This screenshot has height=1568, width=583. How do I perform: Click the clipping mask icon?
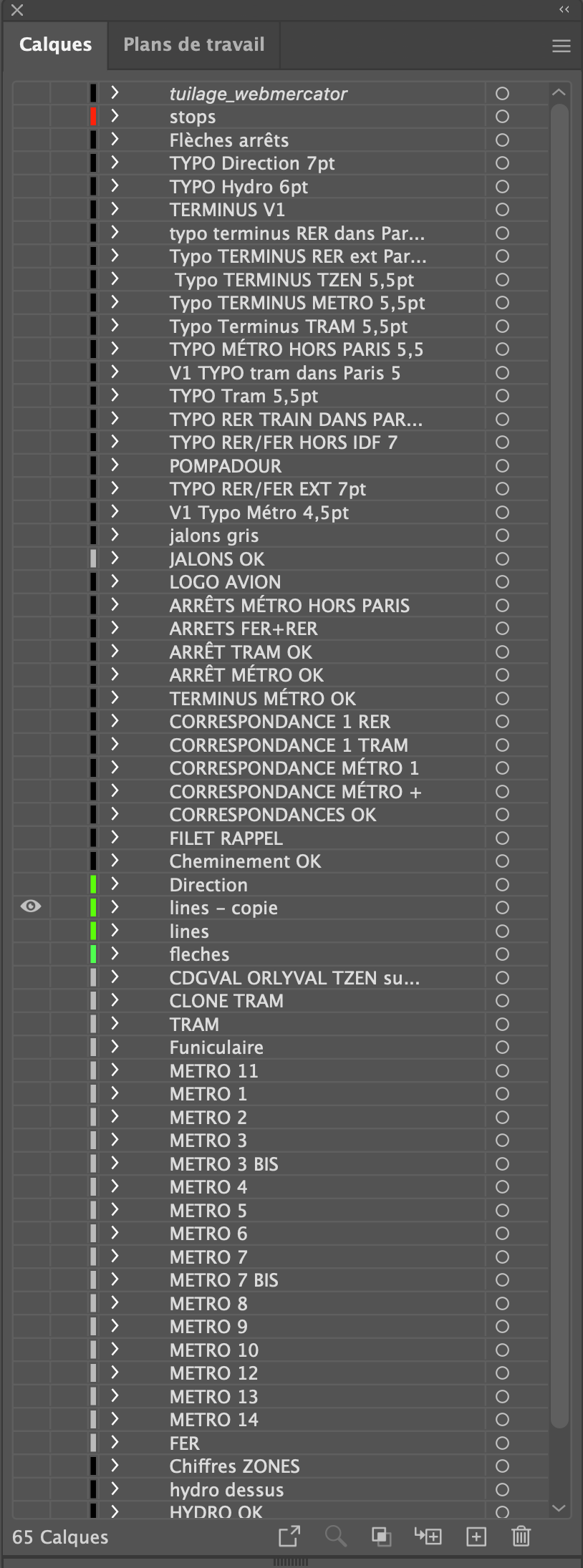[381, 1536]
